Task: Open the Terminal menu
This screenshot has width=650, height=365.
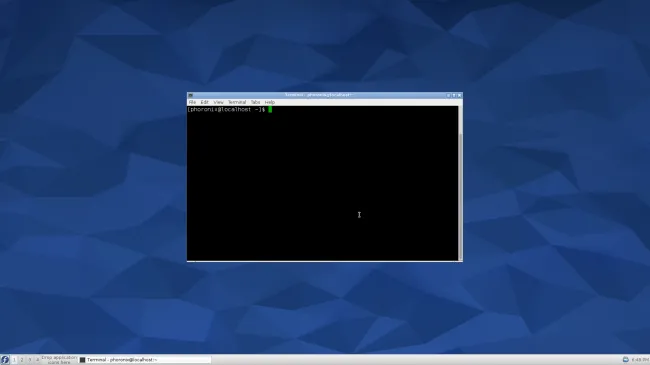Action: click(237, 102)
